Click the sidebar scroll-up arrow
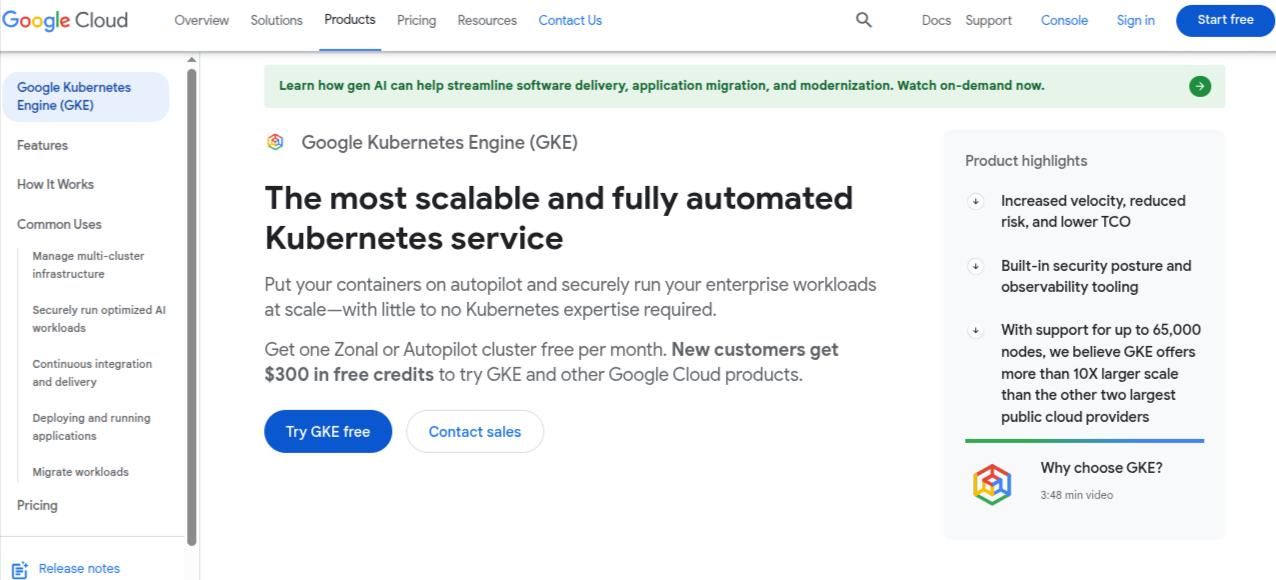This screenshot has height=580, width=1276. click(x=192, y=60)
